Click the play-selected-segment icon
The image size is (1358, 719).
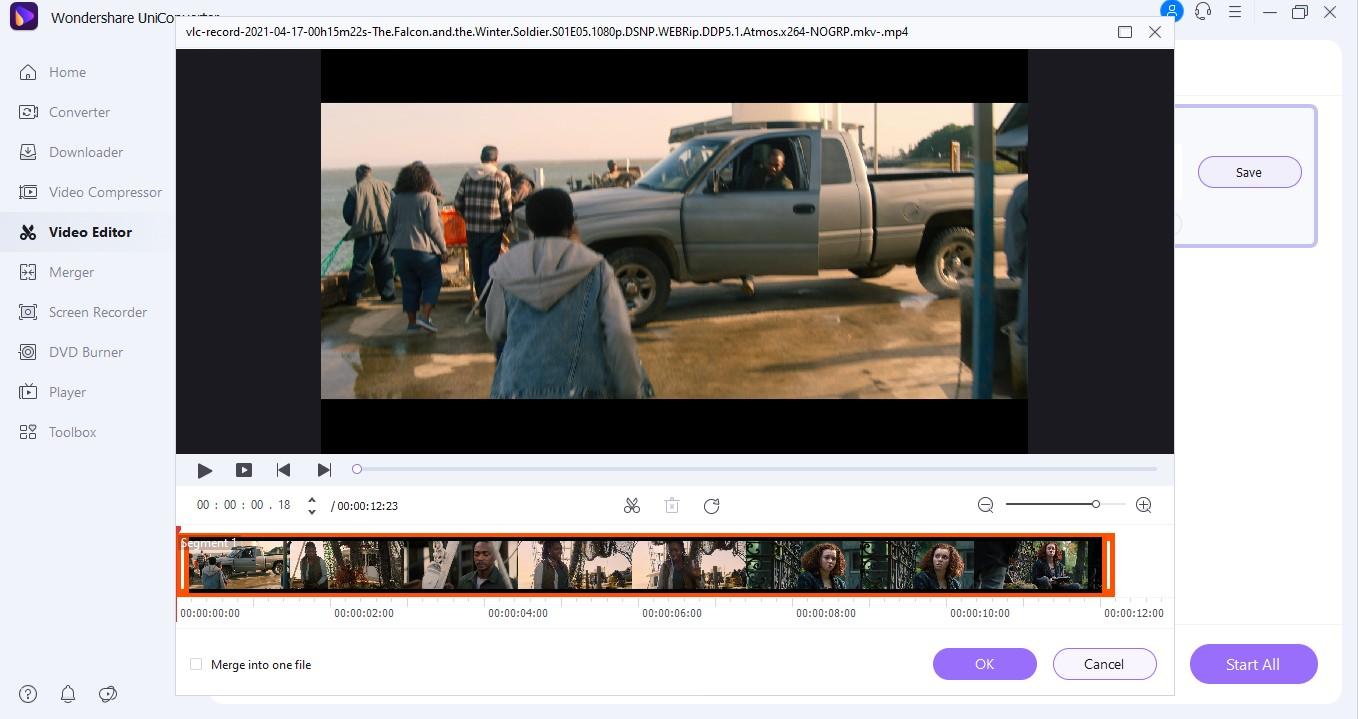244,470
